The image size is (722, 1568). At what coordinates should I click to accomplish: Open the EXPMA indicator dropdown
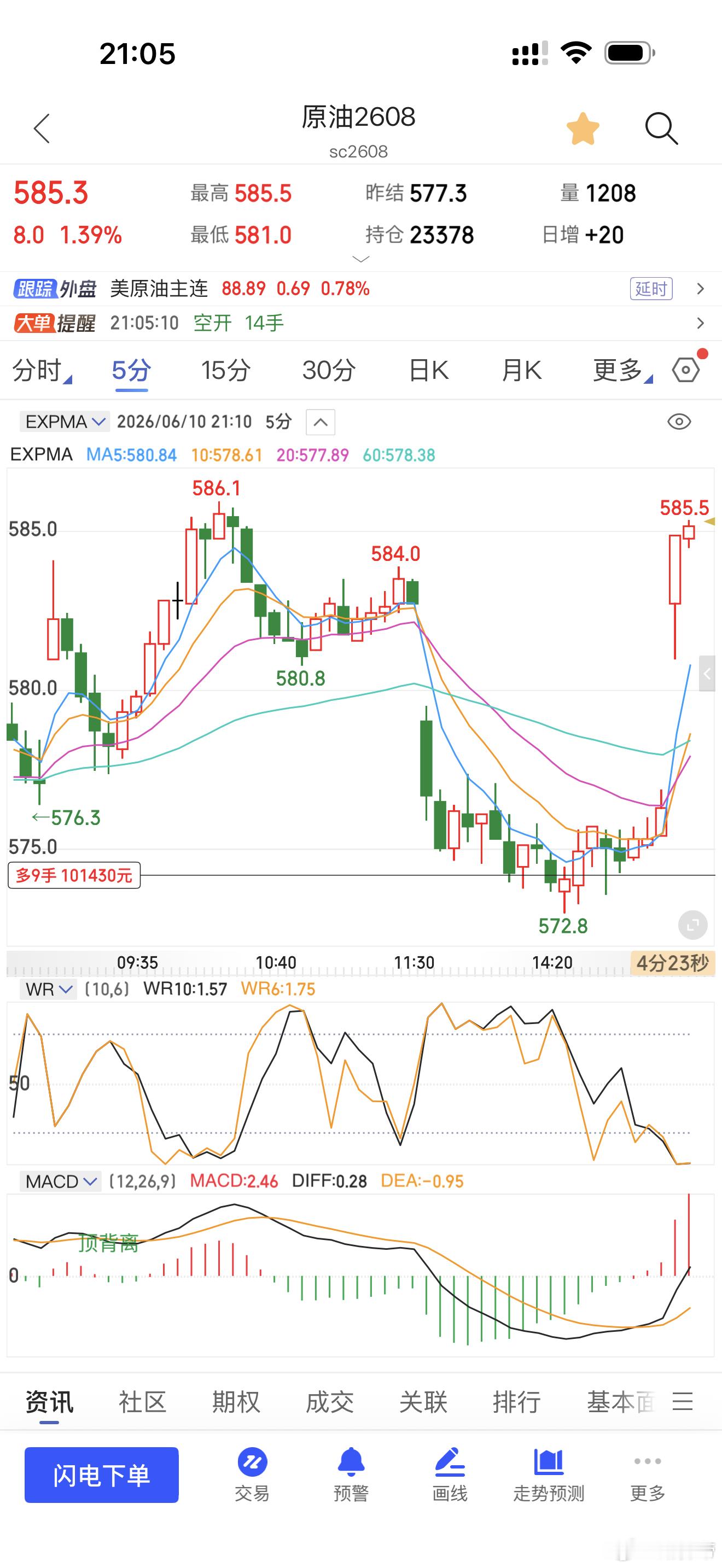coord(65,421)
